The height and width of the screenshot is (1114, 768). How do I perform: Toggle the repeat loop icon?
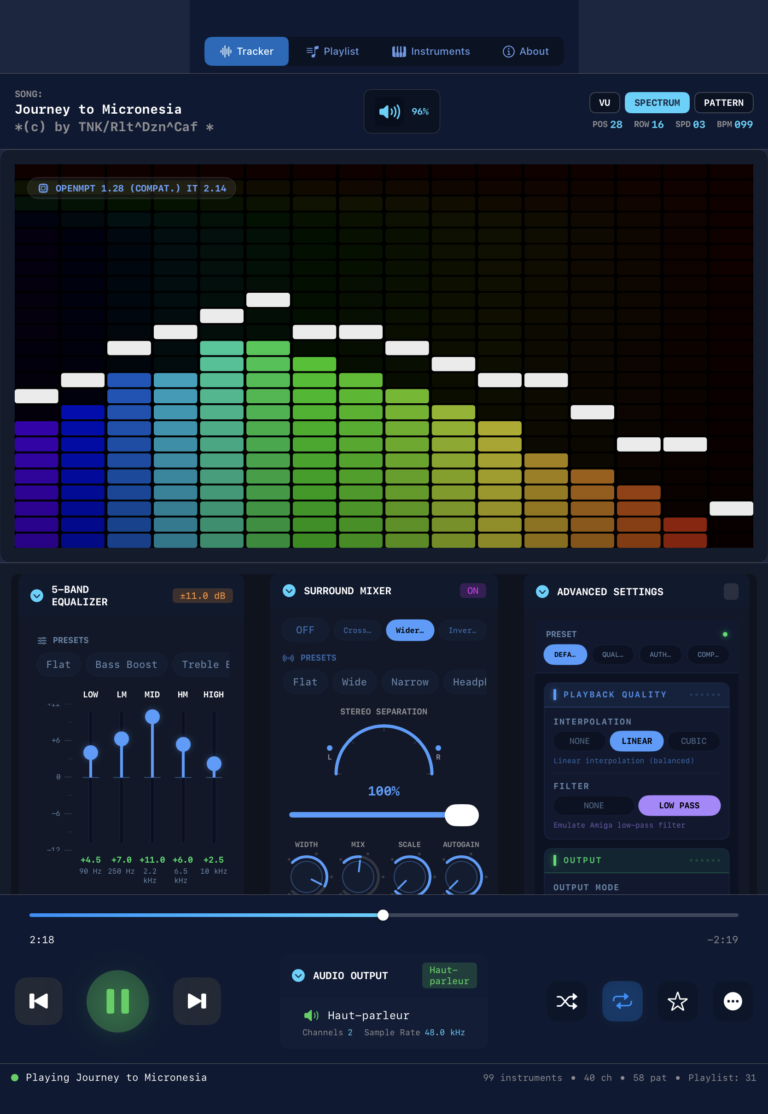point(622,1001)
